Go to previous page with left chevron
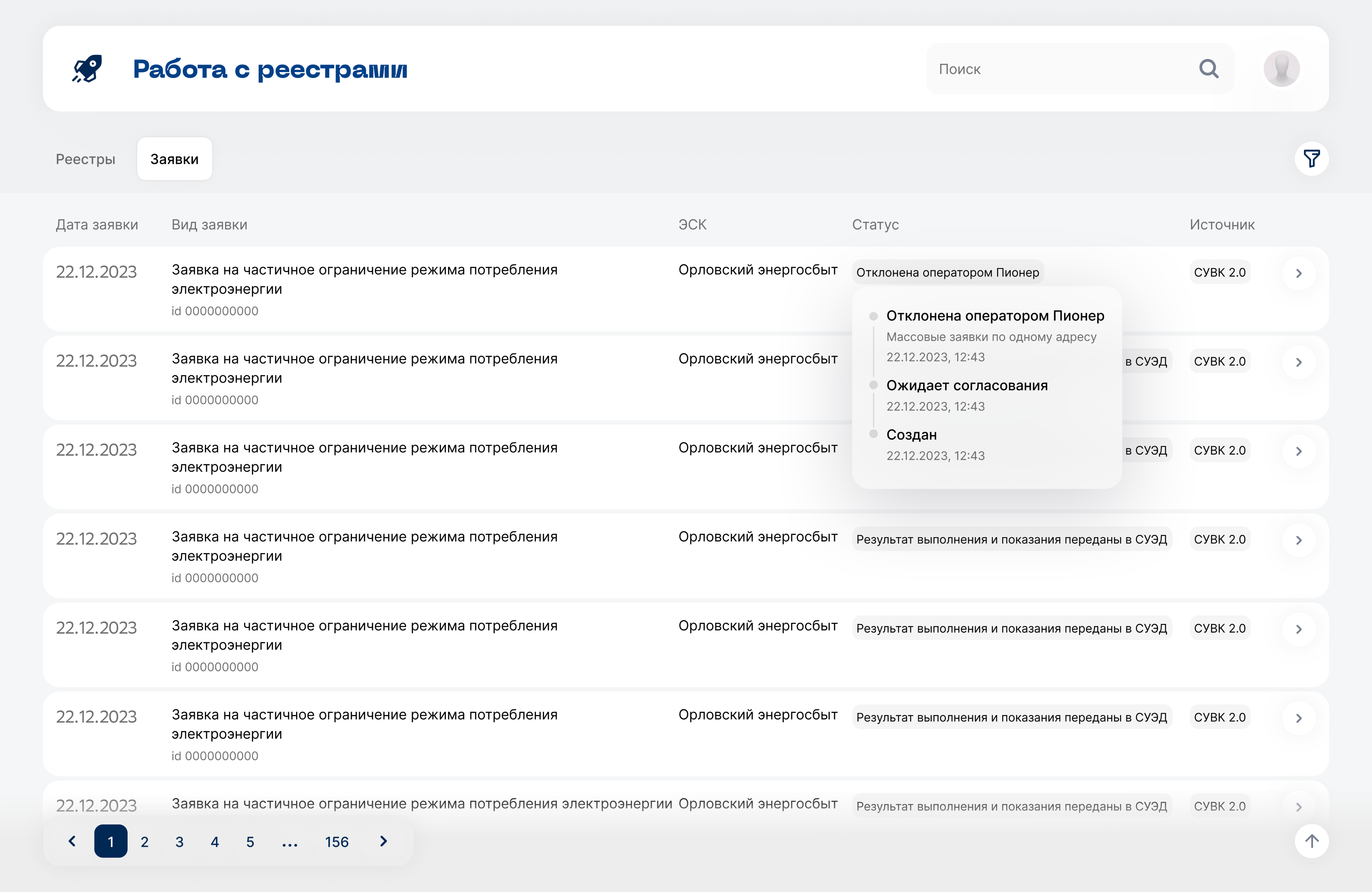The image size is (1372, 892). click(72, 841)
